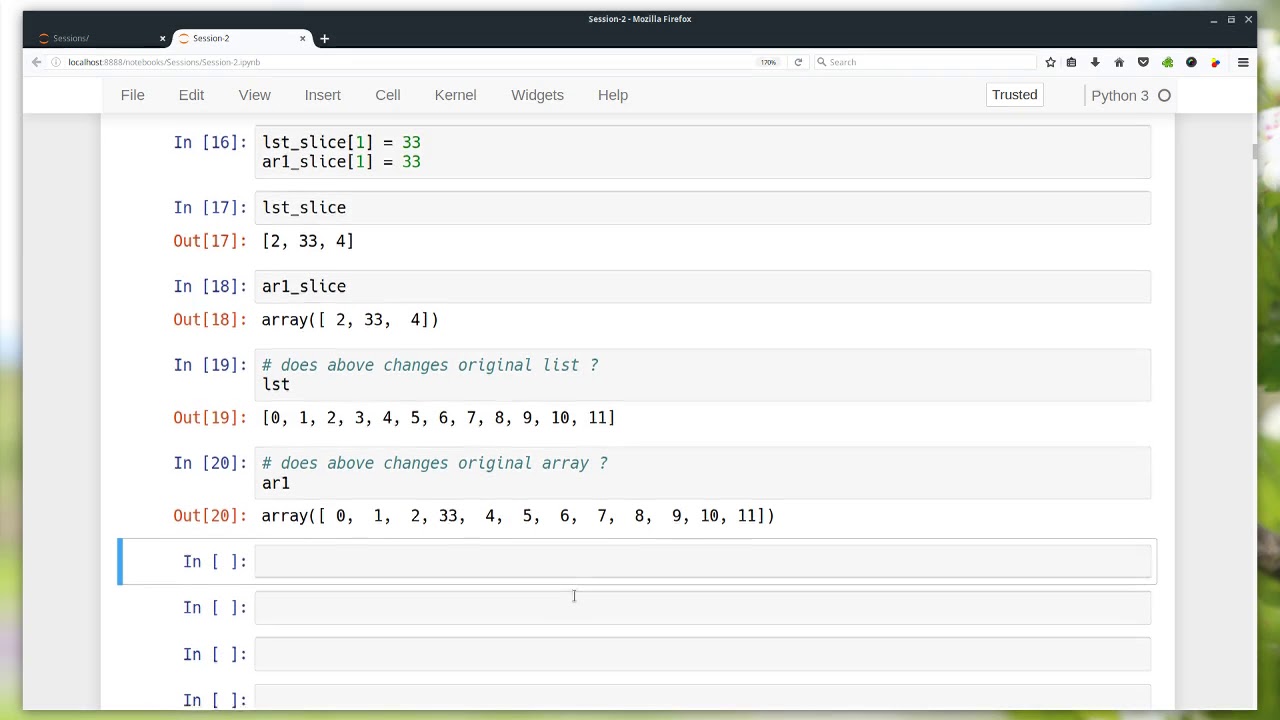Select the Session-2 browser tab
Viewport: 1280px width, 720px height.
[240, 38]
